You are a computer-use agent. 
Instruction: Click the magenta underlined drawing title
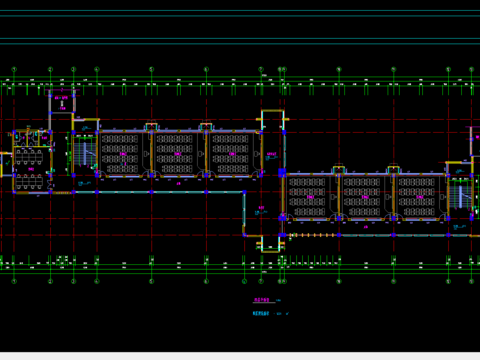point(262,300)
